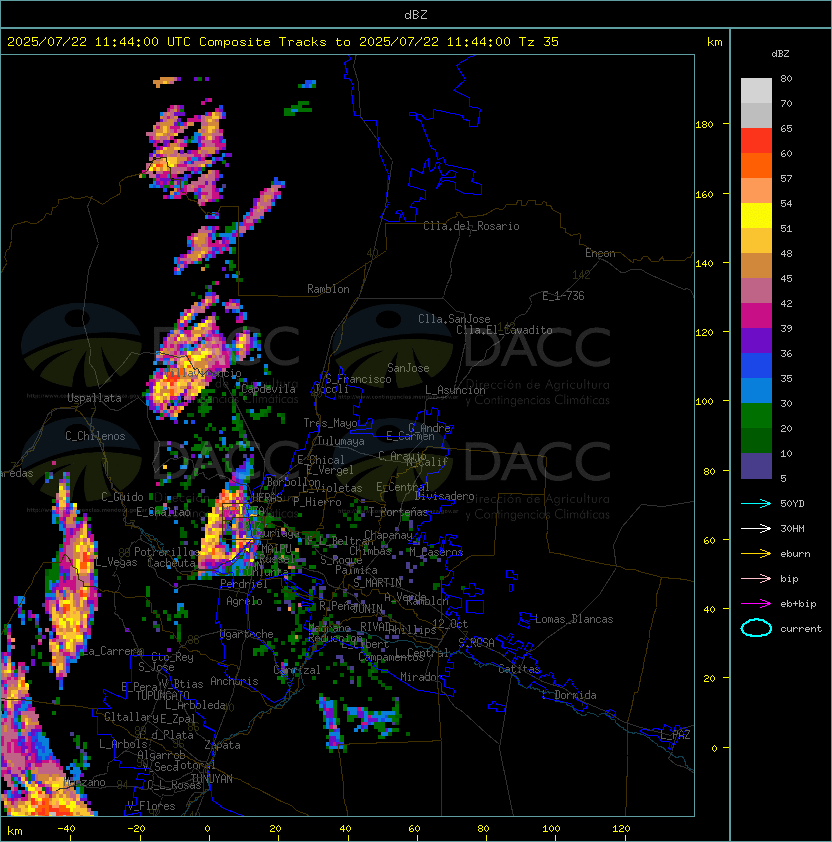Click the Agrelo map label
Viewport: 832px width, 842px height.
[244, 601]
